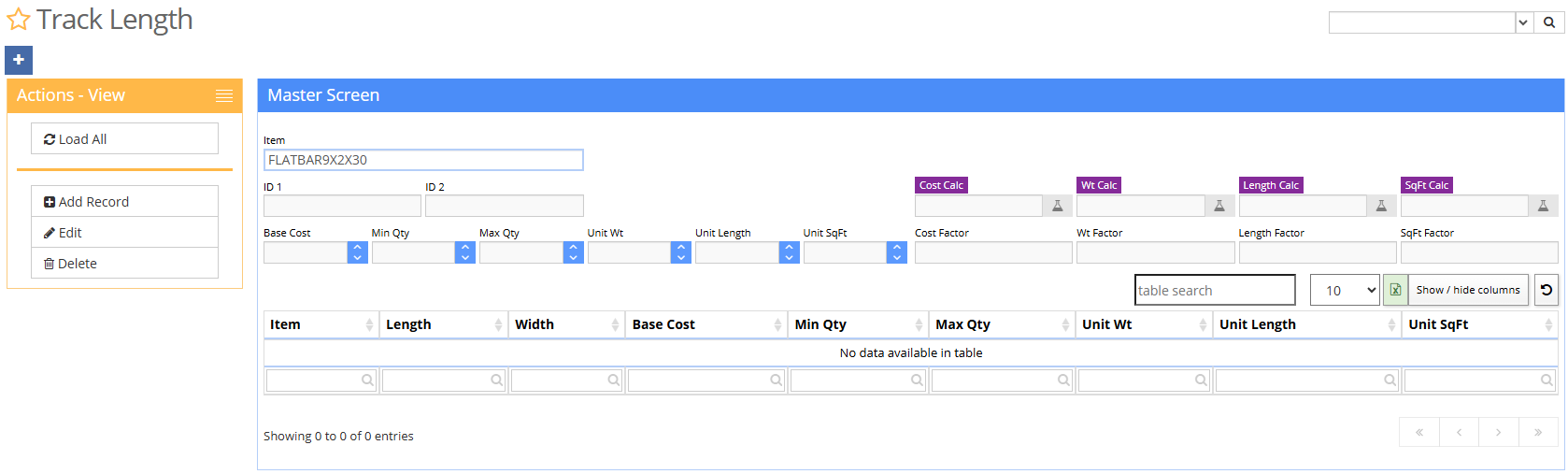This screenshot has height=474, width=1568.
Task: Sort by the Min Qty column header
Action: [x=858, y=324]
